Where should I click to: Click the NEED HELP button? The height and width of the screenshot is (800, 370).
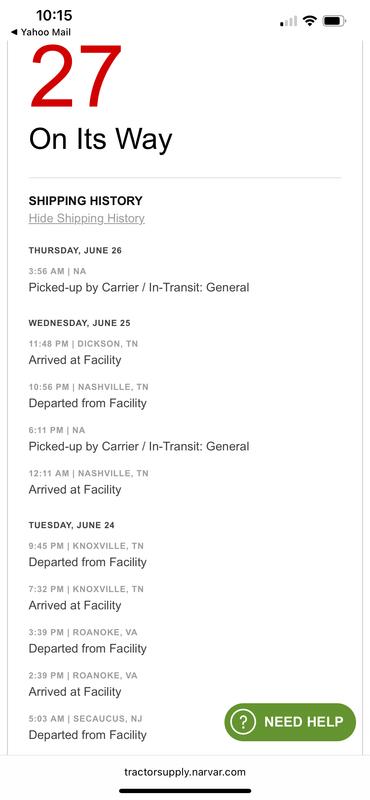pos(290,722)
